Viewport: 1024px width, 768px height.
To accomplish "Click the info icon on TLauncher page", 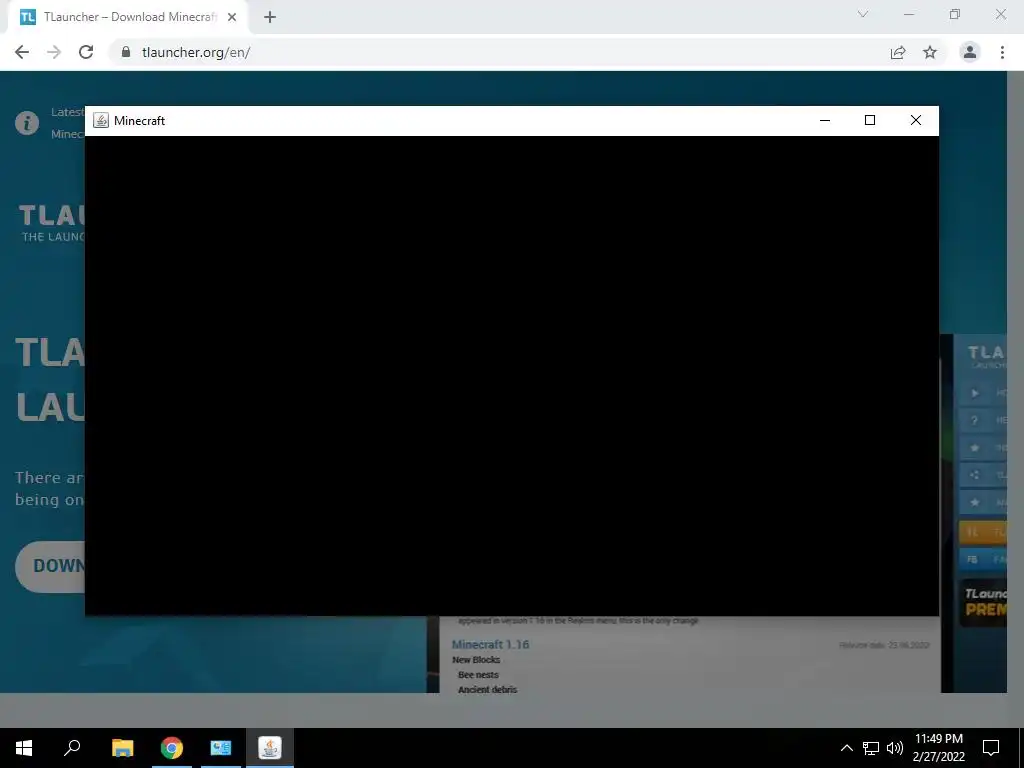I will click(x=27, y=123).
